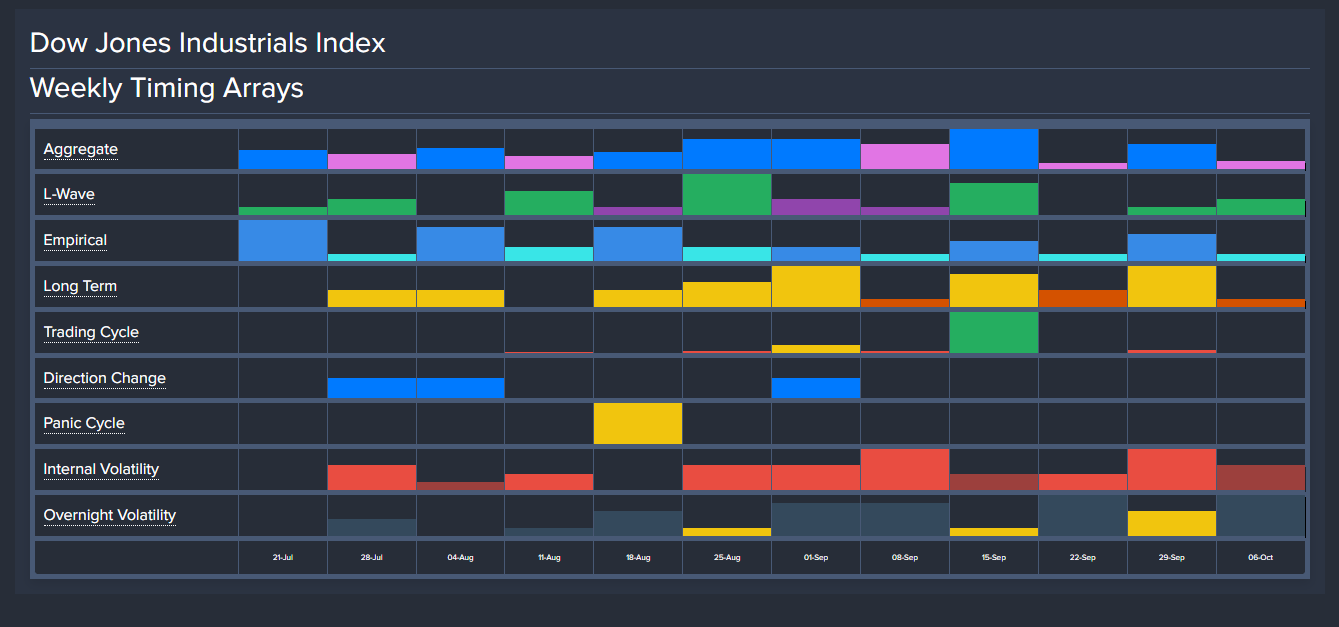The width and height of the screenshot is (1339, 627).
Task: Click the green L-Wave bar for 11-Aug
Action: 549,203
